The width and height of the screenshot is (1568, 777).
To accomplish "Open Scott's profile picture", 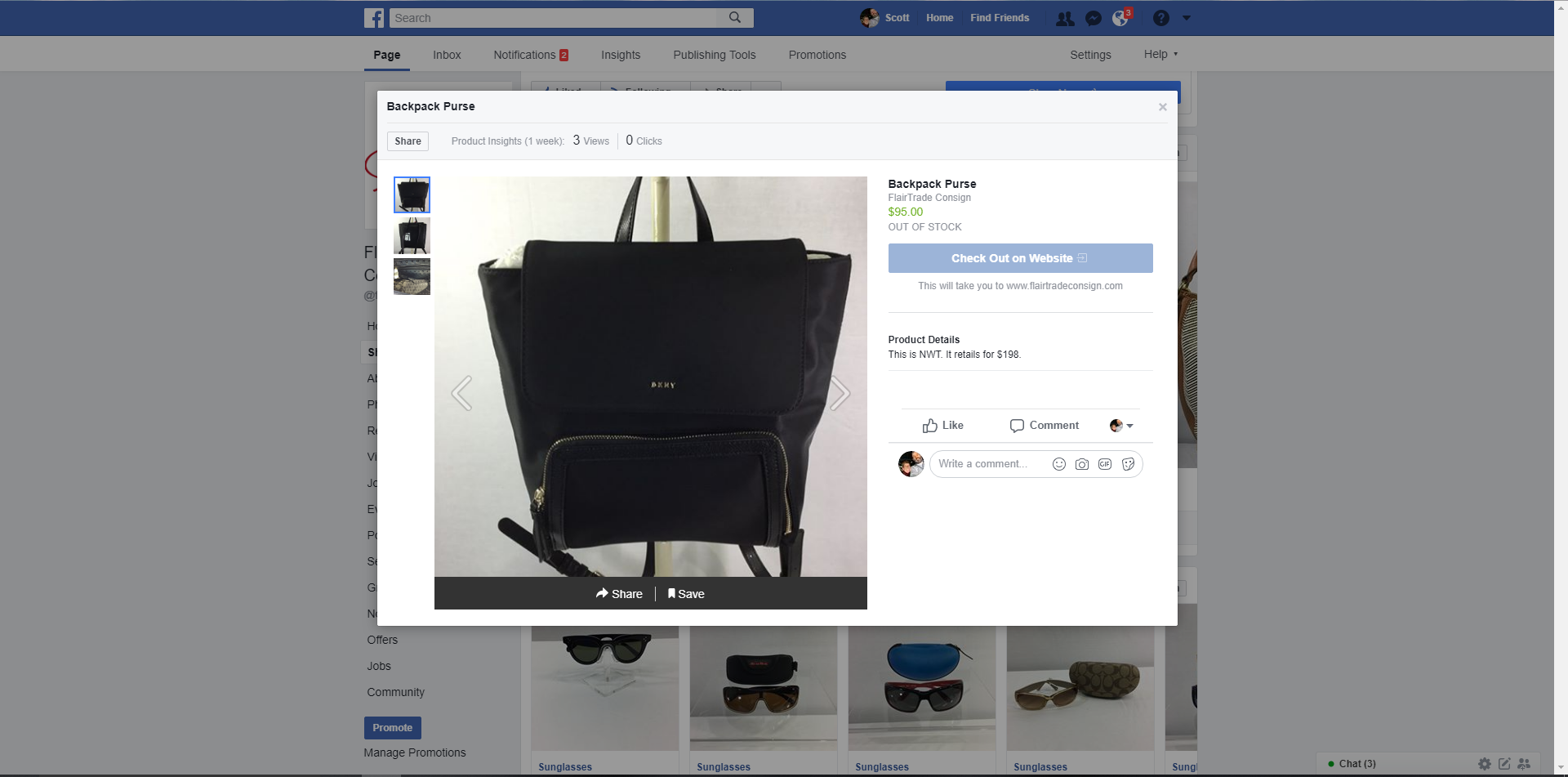I will [870, 18].
